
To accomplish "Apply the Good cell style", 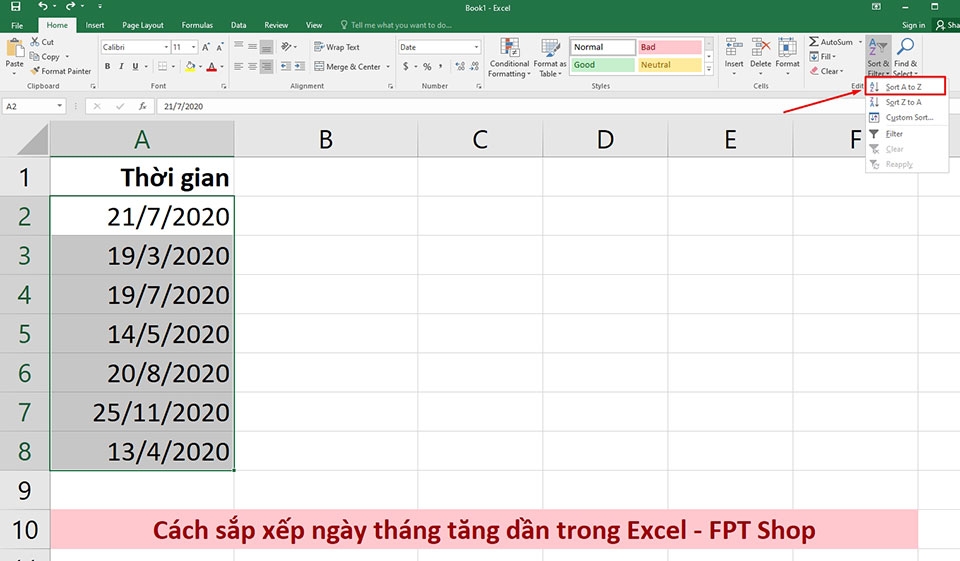I will 603,65.
